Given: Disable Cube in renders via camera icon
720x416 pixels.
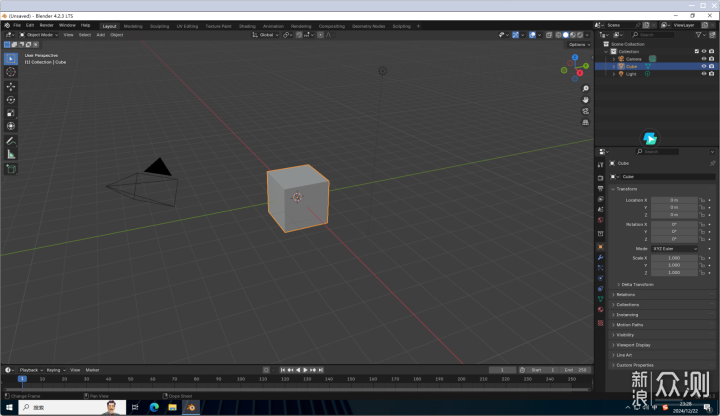Looking at the screenshot, I should pyautogui.click(x=712, y=66).
